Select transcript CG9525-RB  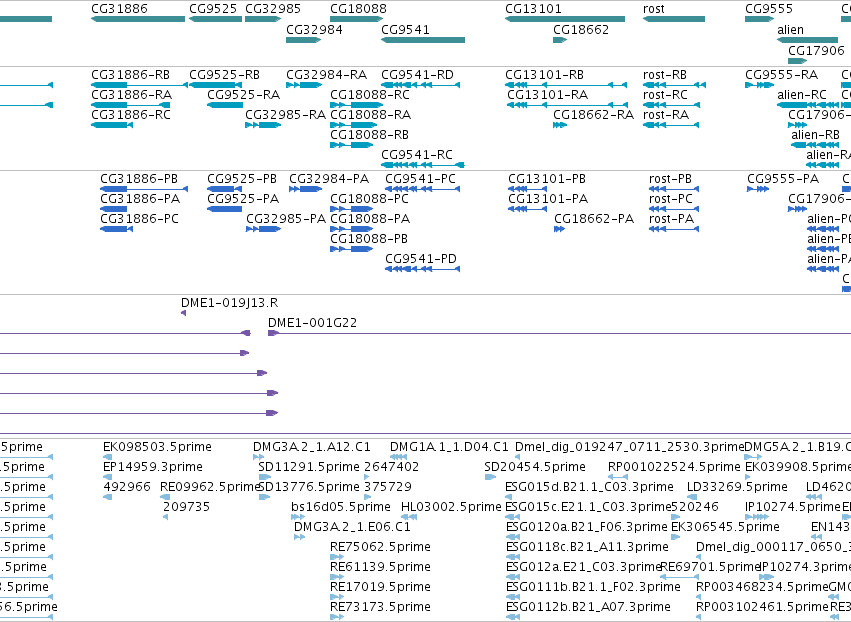225,75
